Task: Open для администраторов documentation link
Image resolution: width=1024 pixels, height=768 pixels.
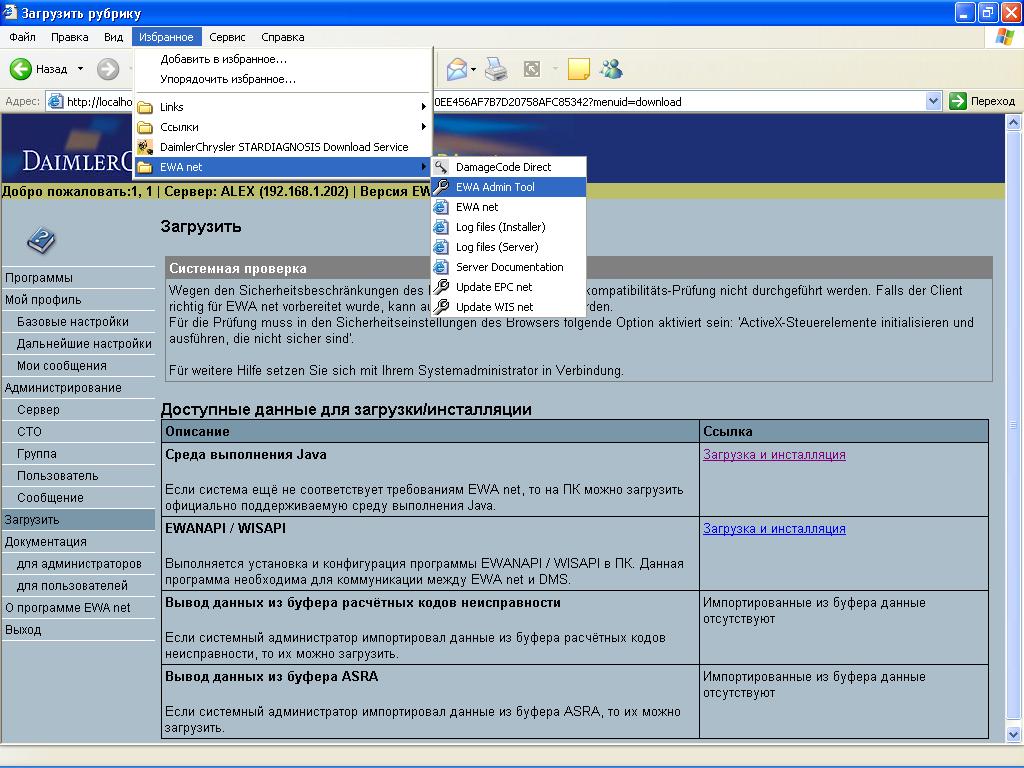Action: pyautogui.click(x=79, y=564)
